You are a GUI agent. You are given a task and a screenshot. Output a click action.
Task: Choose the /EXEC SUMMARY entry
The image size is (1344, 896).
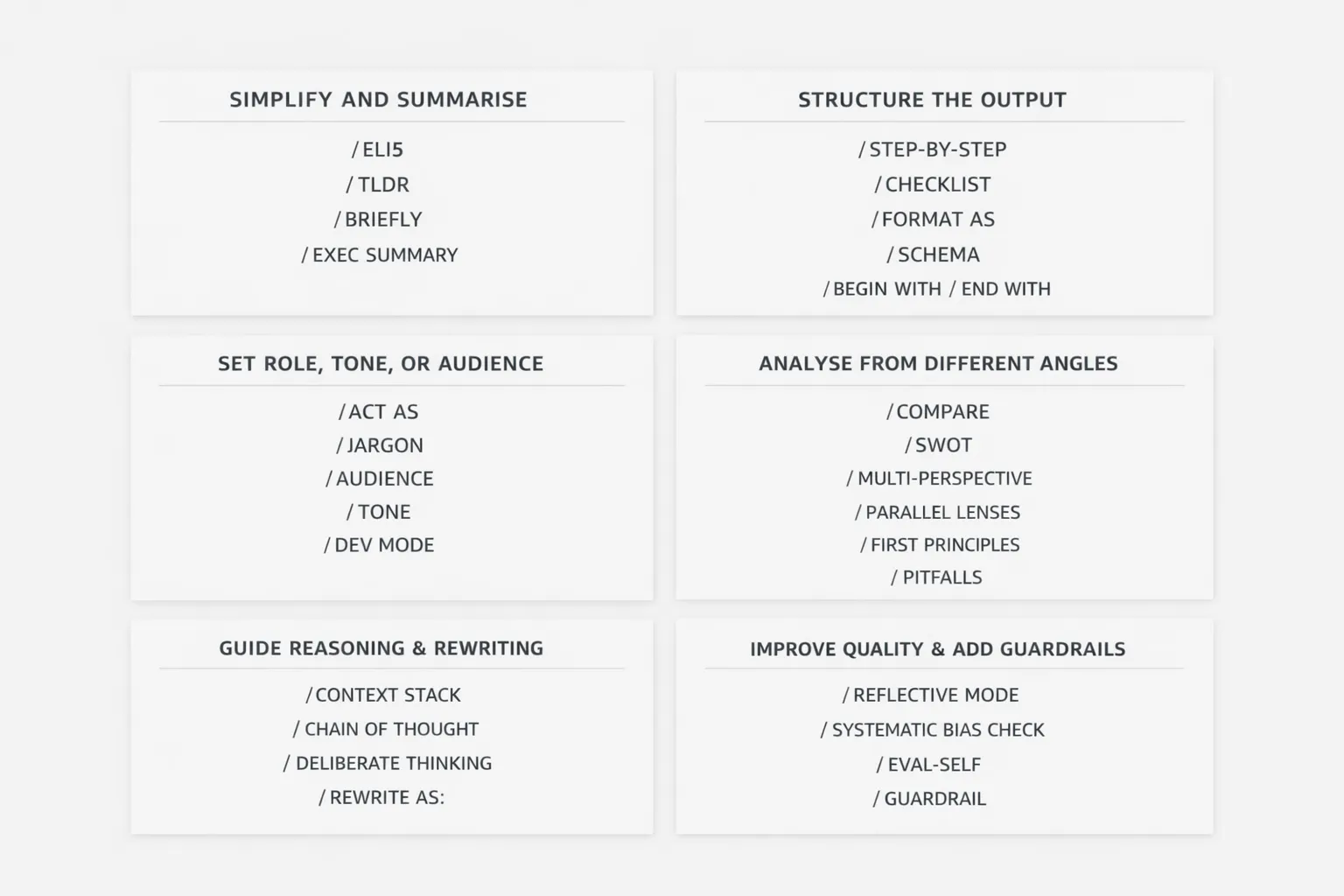pyautogui.click(x=380, y=255)
